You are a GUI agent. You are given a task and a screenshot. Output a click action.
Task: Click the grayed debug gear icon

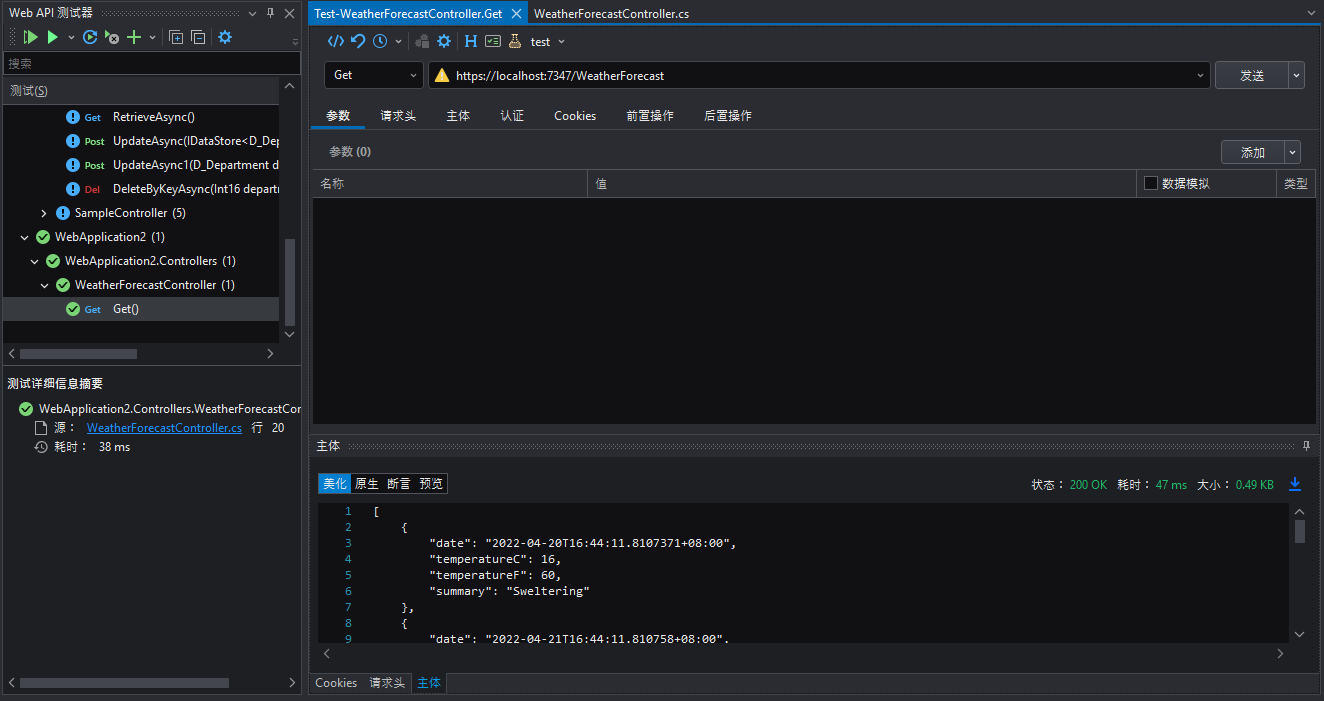pos(422,41)
